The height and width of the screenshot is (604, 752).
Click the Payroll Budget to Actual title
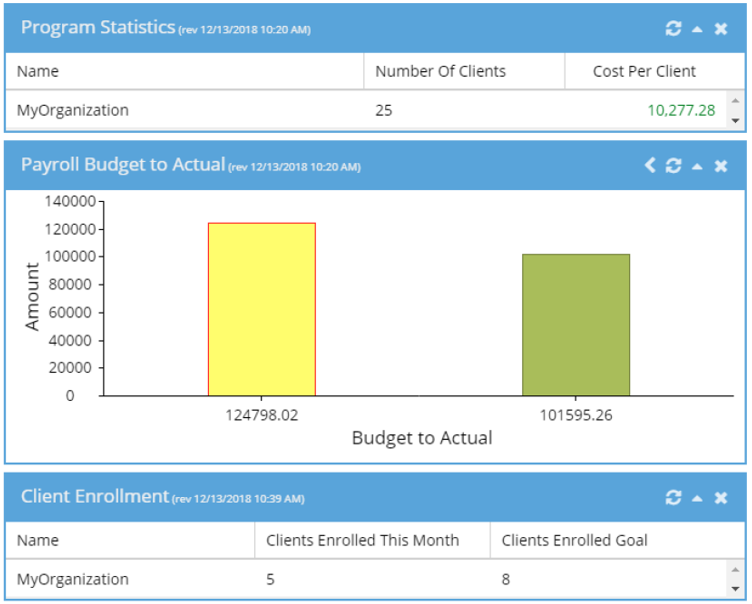123,165
